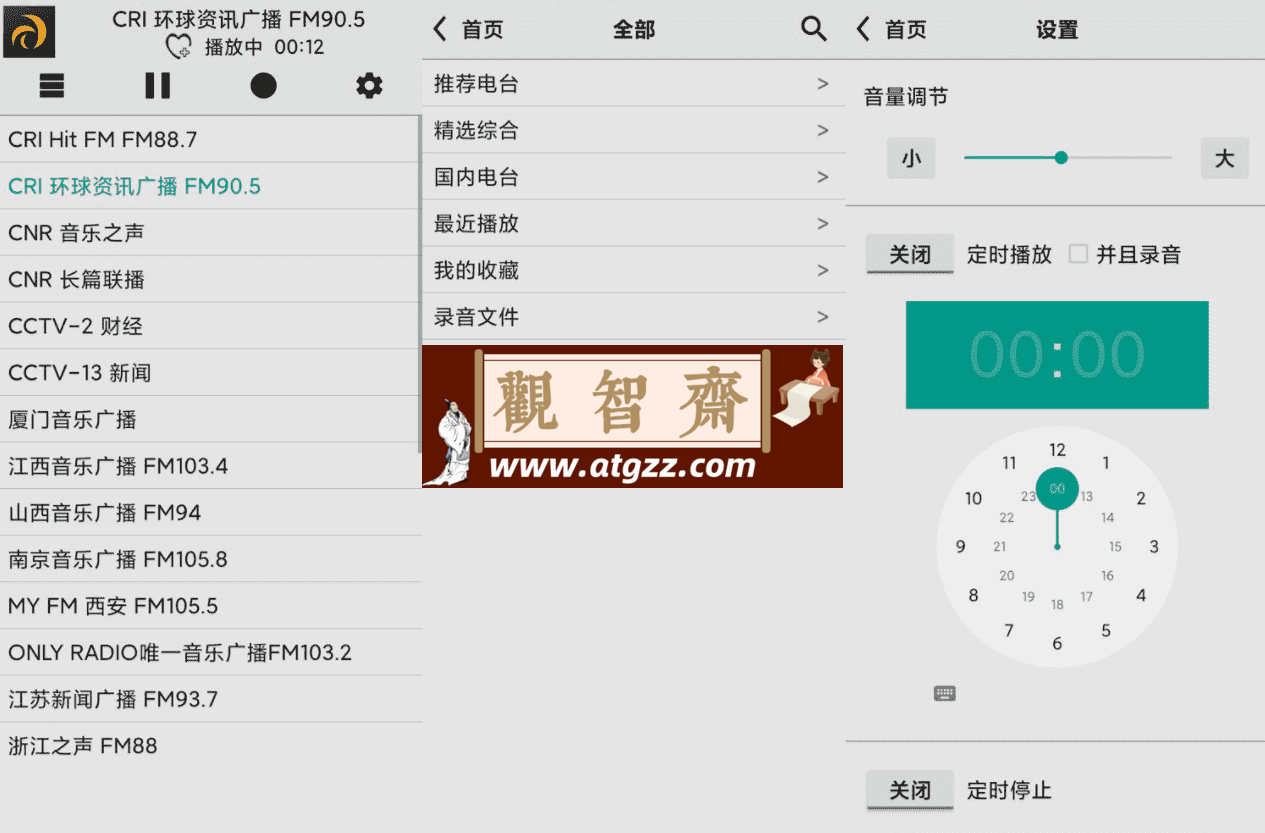Select hour 18 on the clock dial
The width and height of the screenshot is (1265, 833).
point(1057,605)
